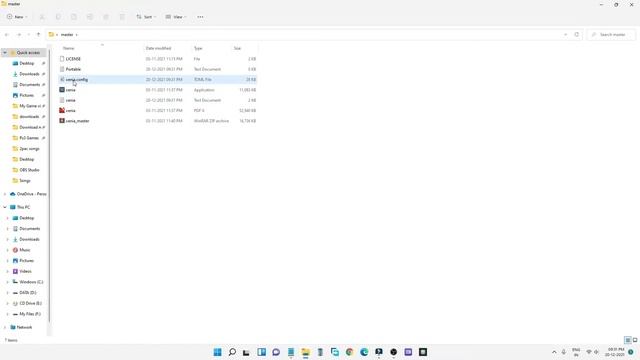Collapse the This PC tree node
The height and width of the screenshot is (360, 640).
click(x=5, y=207)
